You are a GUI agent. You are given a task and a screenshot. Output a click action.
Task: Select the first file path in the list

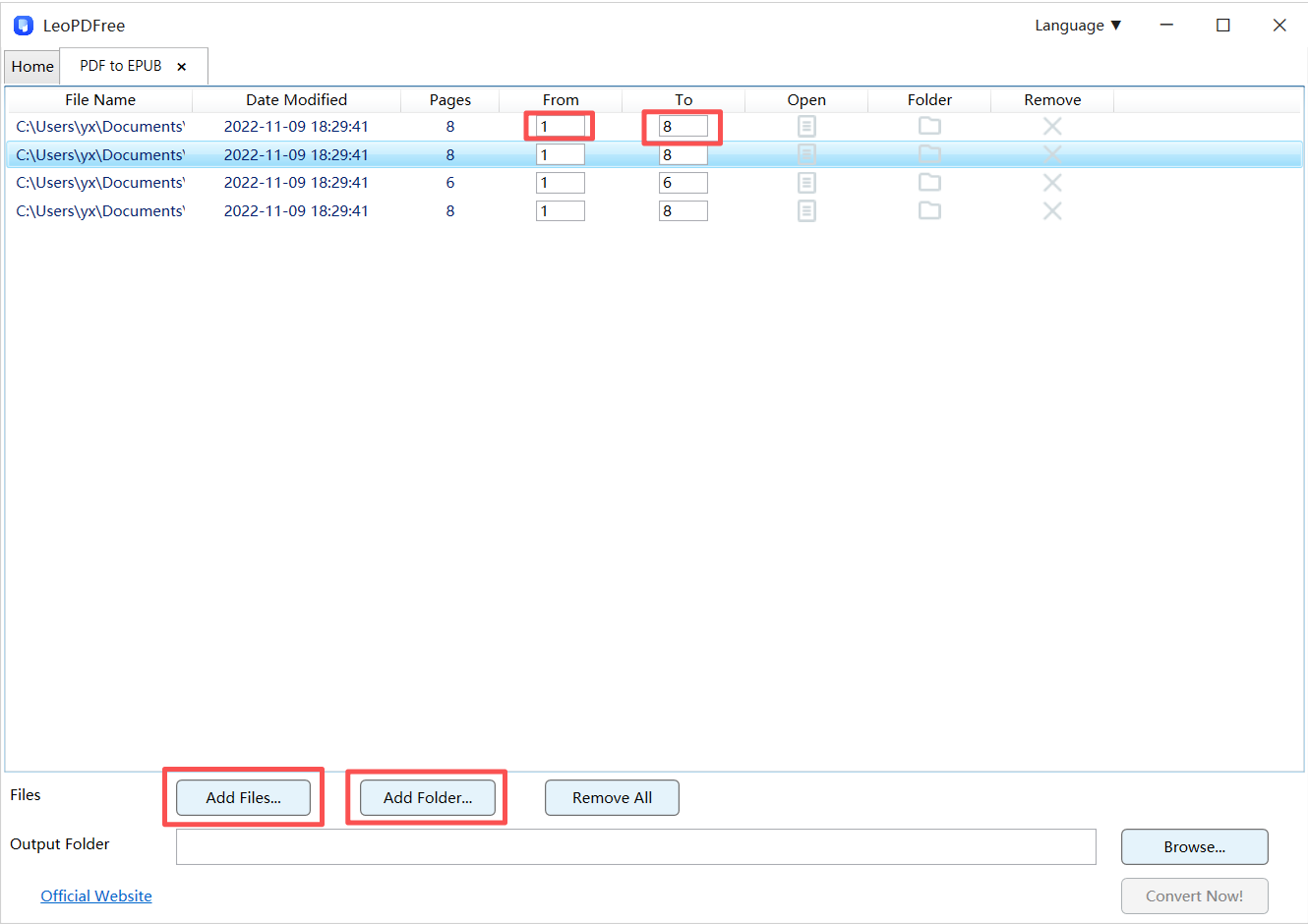click(100, 126)
